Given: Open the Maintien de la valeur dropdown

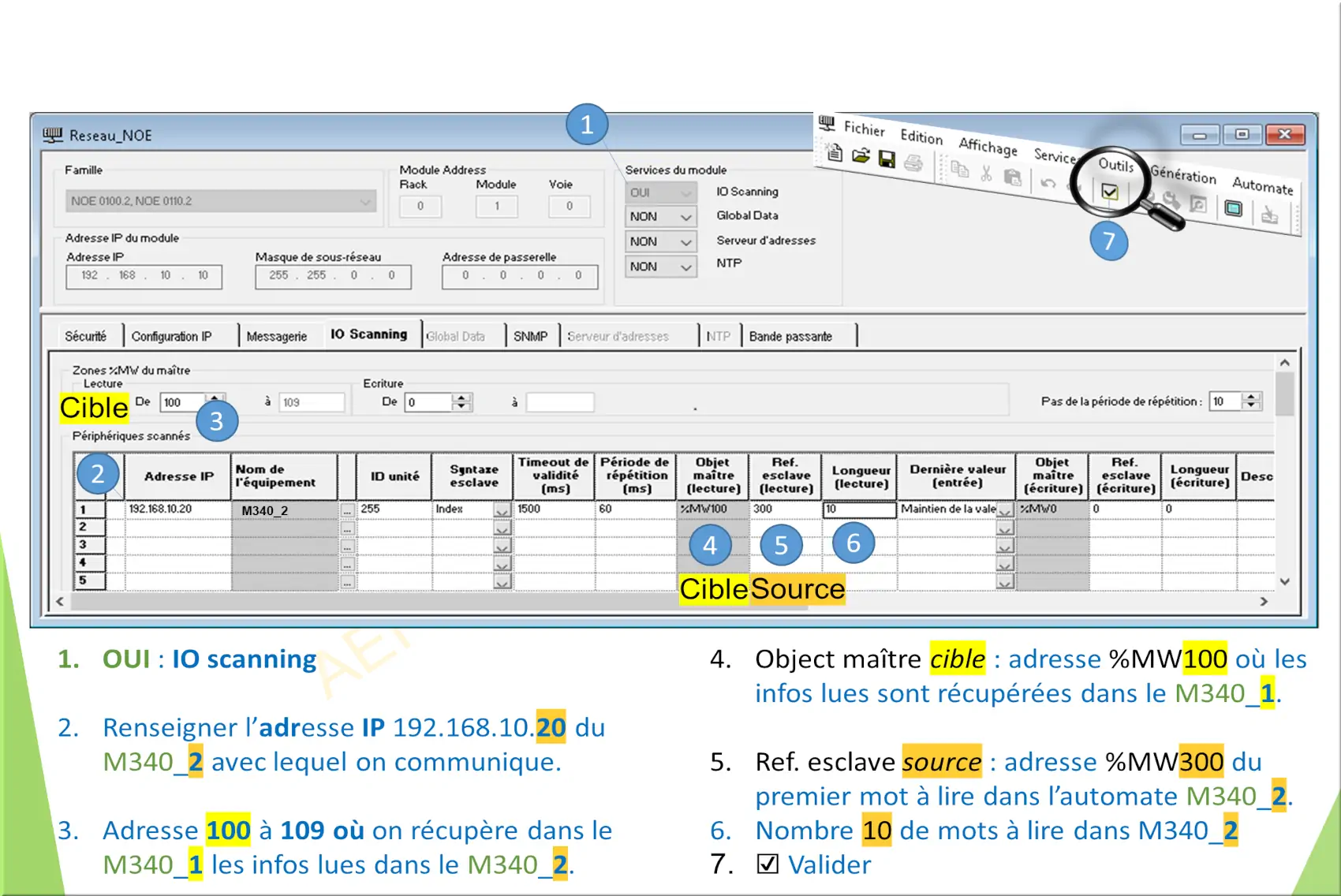Looking at the screenshot, I should (1004, 510).
